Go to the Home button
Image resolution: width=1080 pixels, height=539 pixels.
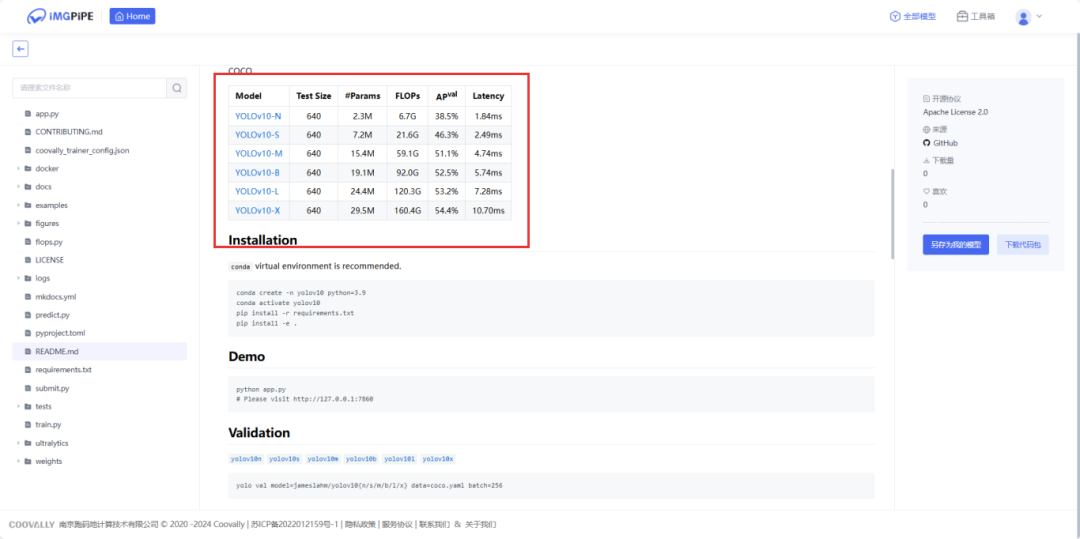pos(132,16)
